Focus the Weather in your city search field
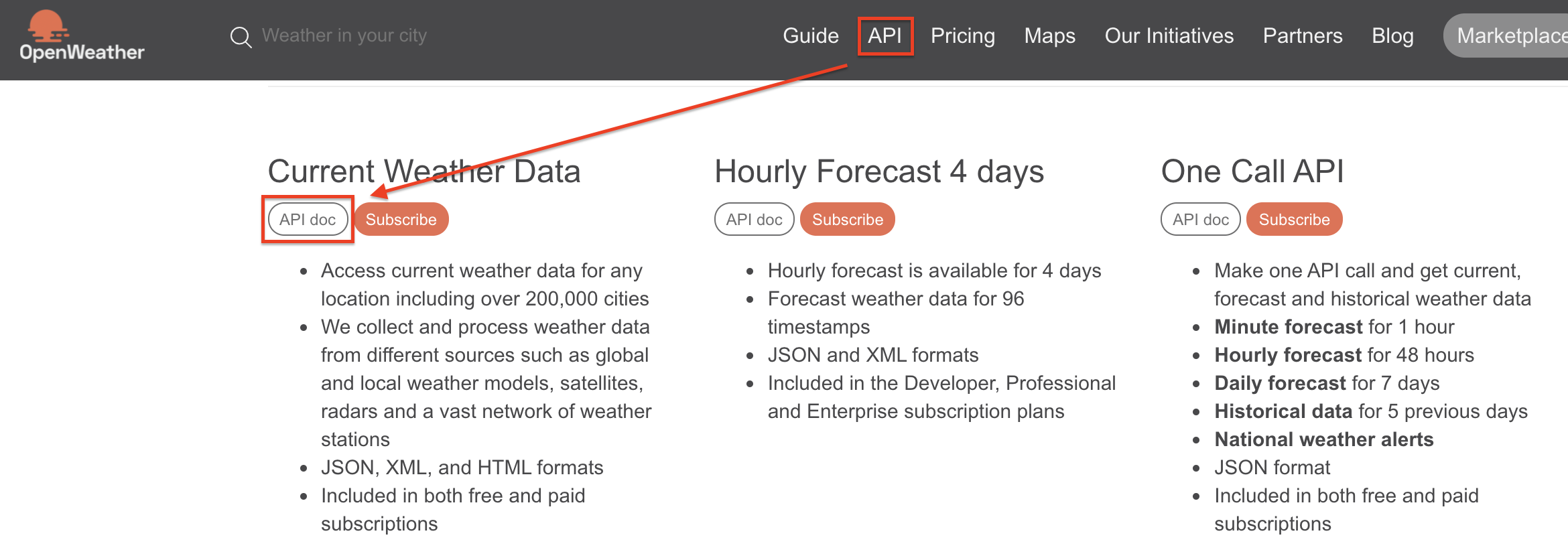Image resolution: width=1568 pixels, height=560 pixels. pyautogui.click(x=344, y=36)
